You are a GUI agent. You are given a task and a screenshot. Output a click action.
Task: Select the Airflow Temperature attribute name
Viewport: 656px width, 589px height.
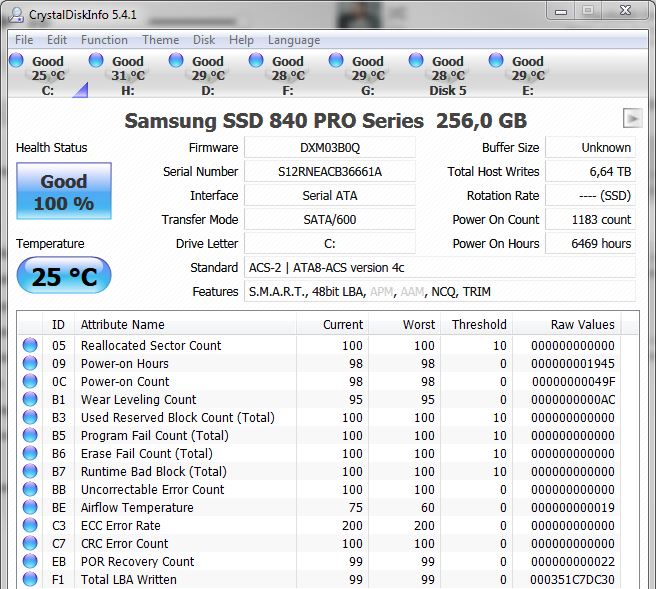[137, 507]
